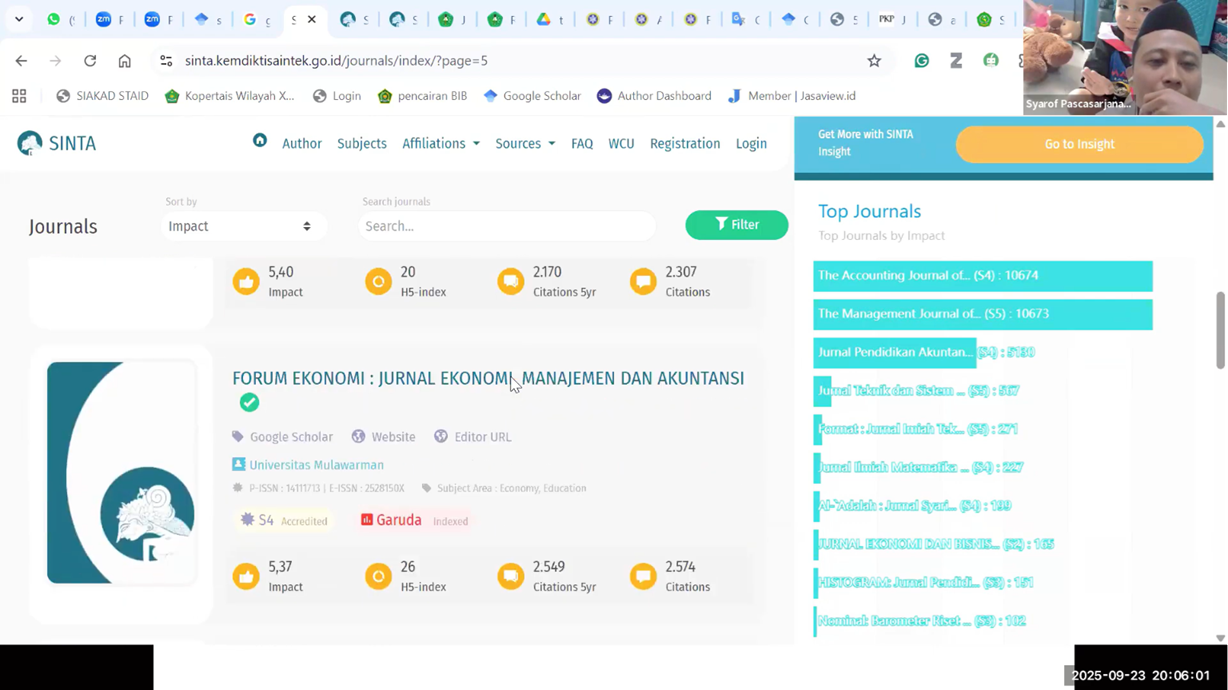Viewport: 1228px width, 690px height.
Task: Open pencairan BIB bookmark
Action: pyautogui.click(x=422, y=96)
